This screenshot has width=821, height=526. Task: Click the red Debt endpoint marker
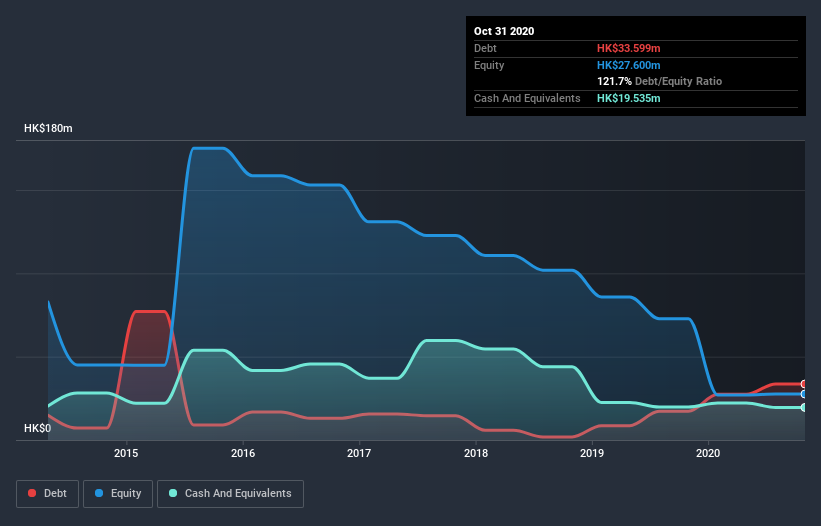pos(804,384)
